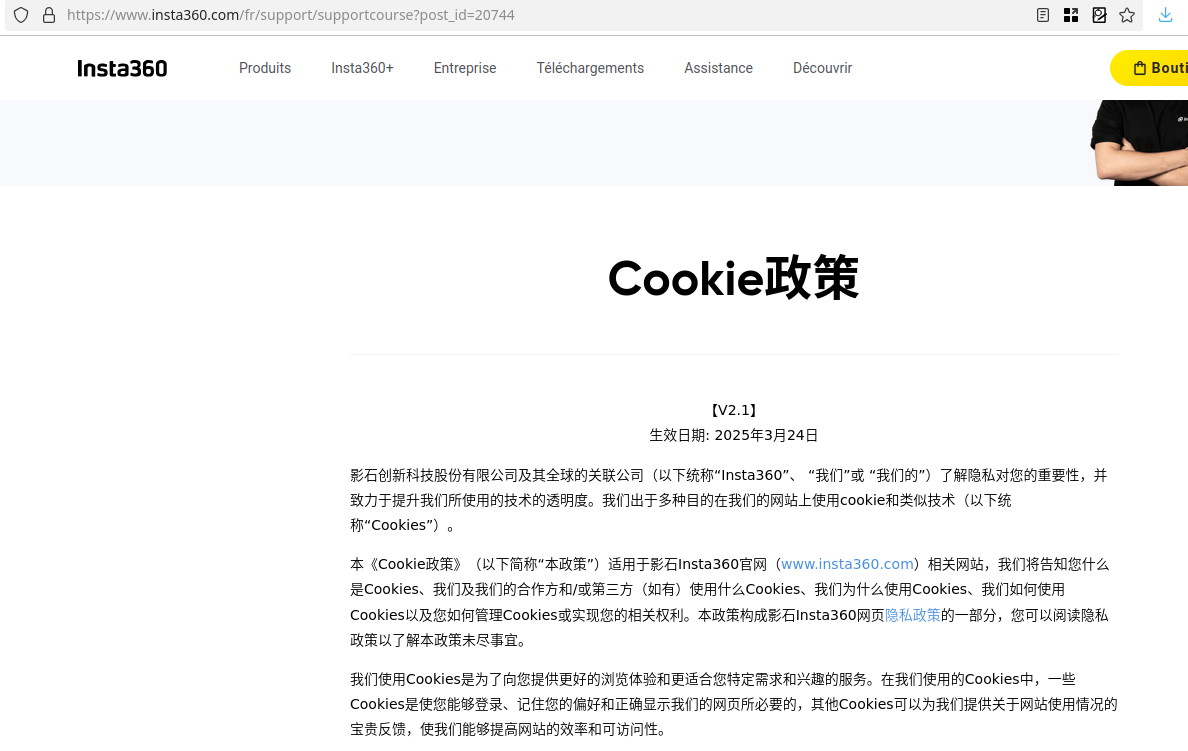Open the Produits menu
Screen dimensions: 1188x751
coord(264,68)
